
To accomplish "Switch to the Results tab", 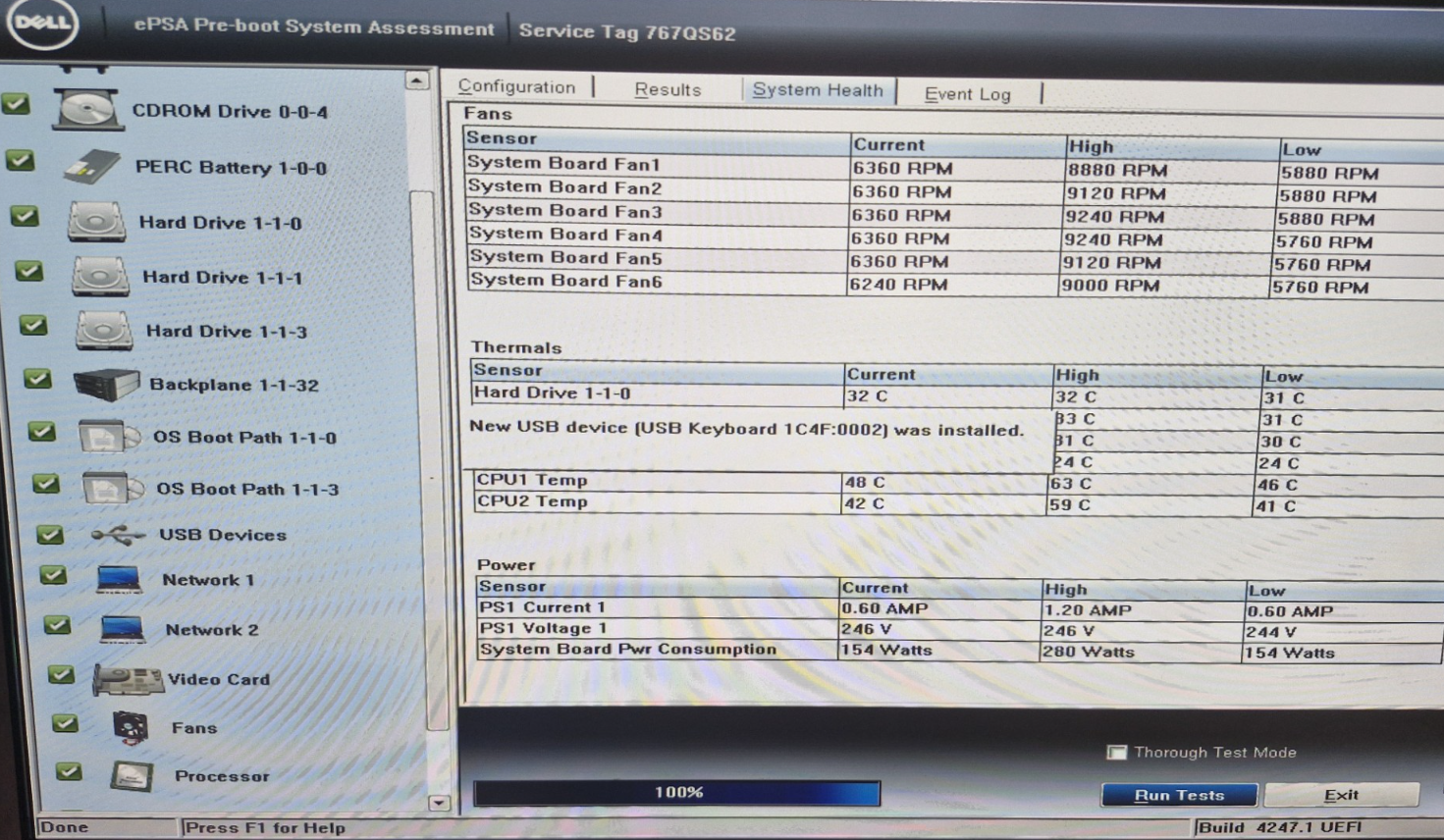I will [668, 89].
